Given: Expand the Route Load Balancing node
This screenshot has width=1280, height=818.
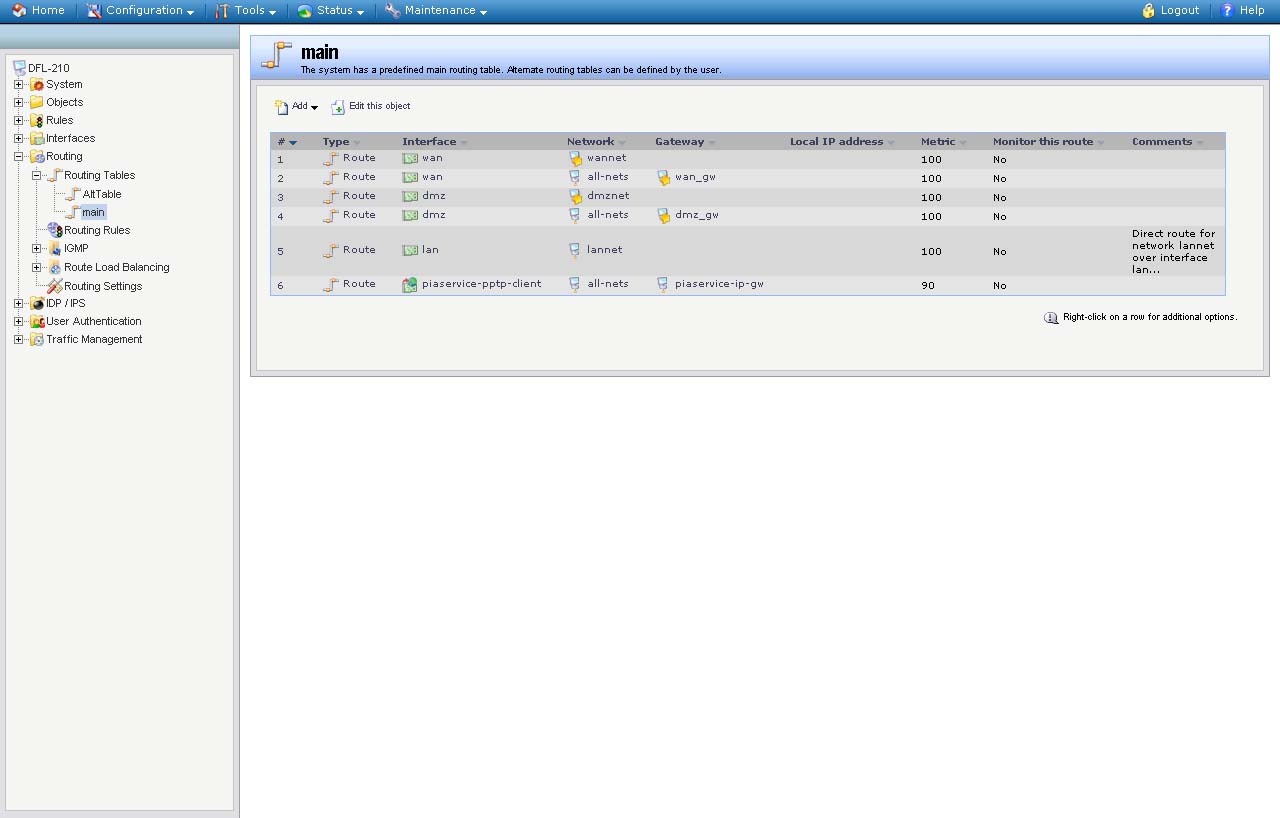Looking at the screenshot, I should (36, 267).
